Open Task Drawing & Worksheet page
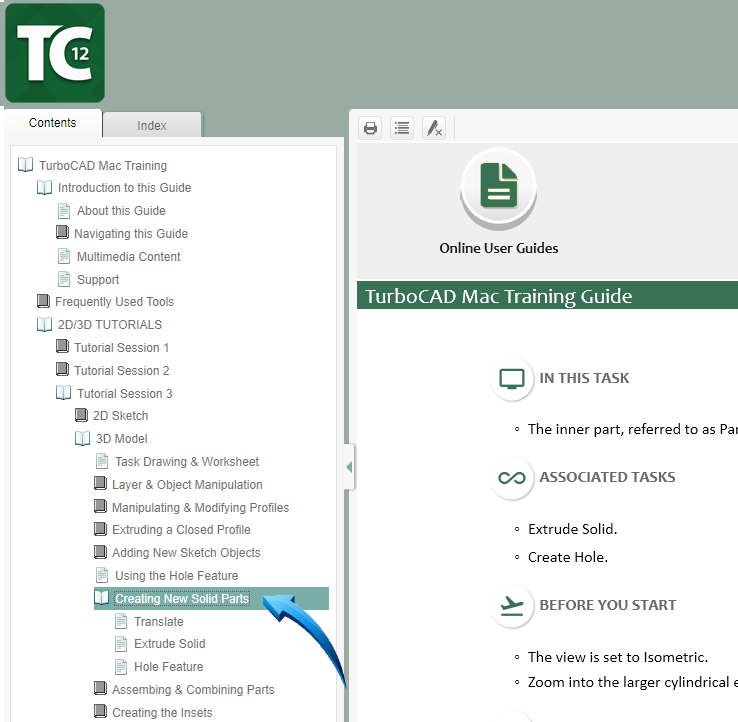Viewport: 738px width, 722px height. click(x=187, y=462)
